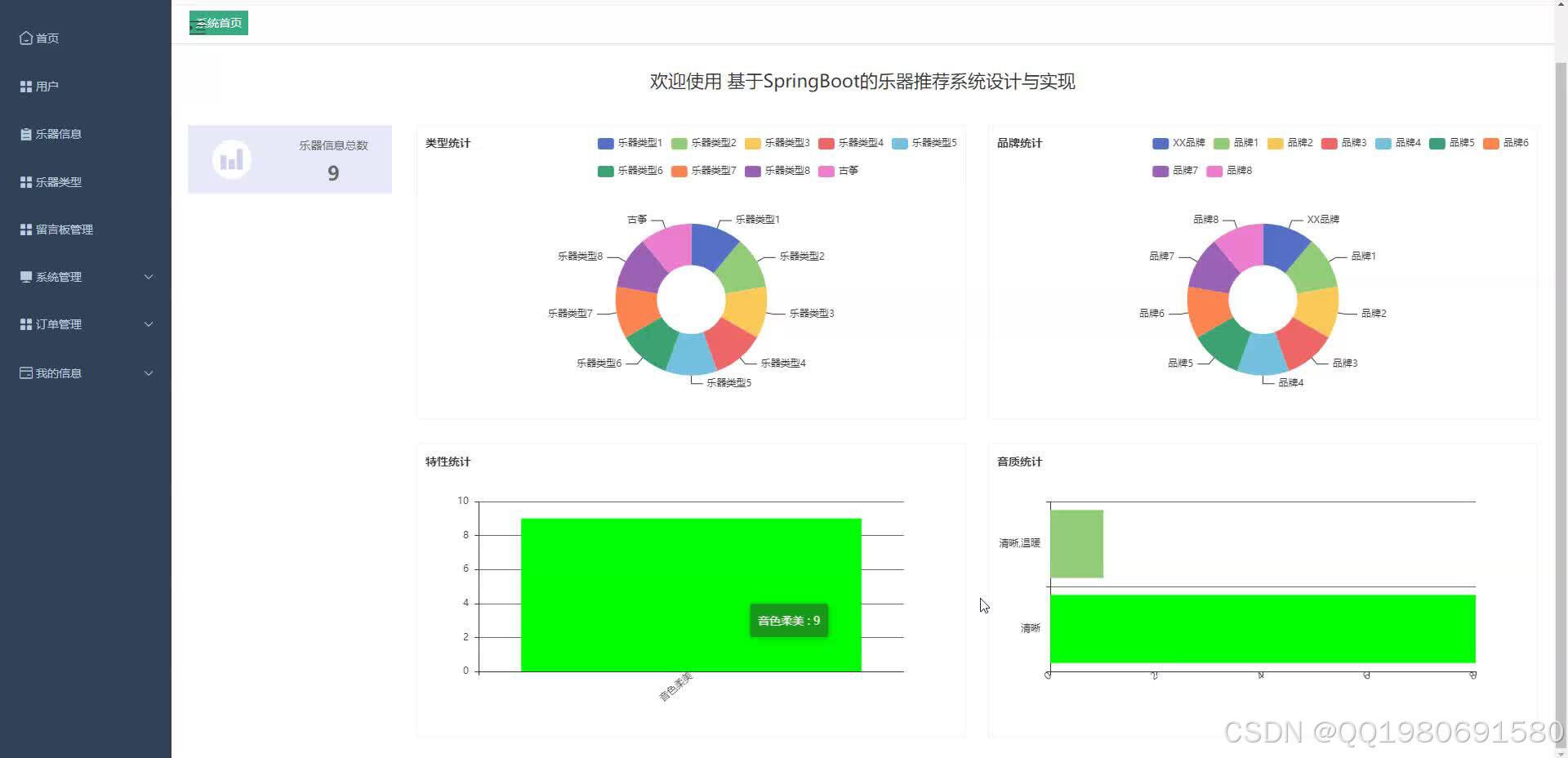Image resolution: width=1568 pixels, height=758 pixels.
Task: Click the 订单管理 order management icon
Action: click(x=24, y=324)
